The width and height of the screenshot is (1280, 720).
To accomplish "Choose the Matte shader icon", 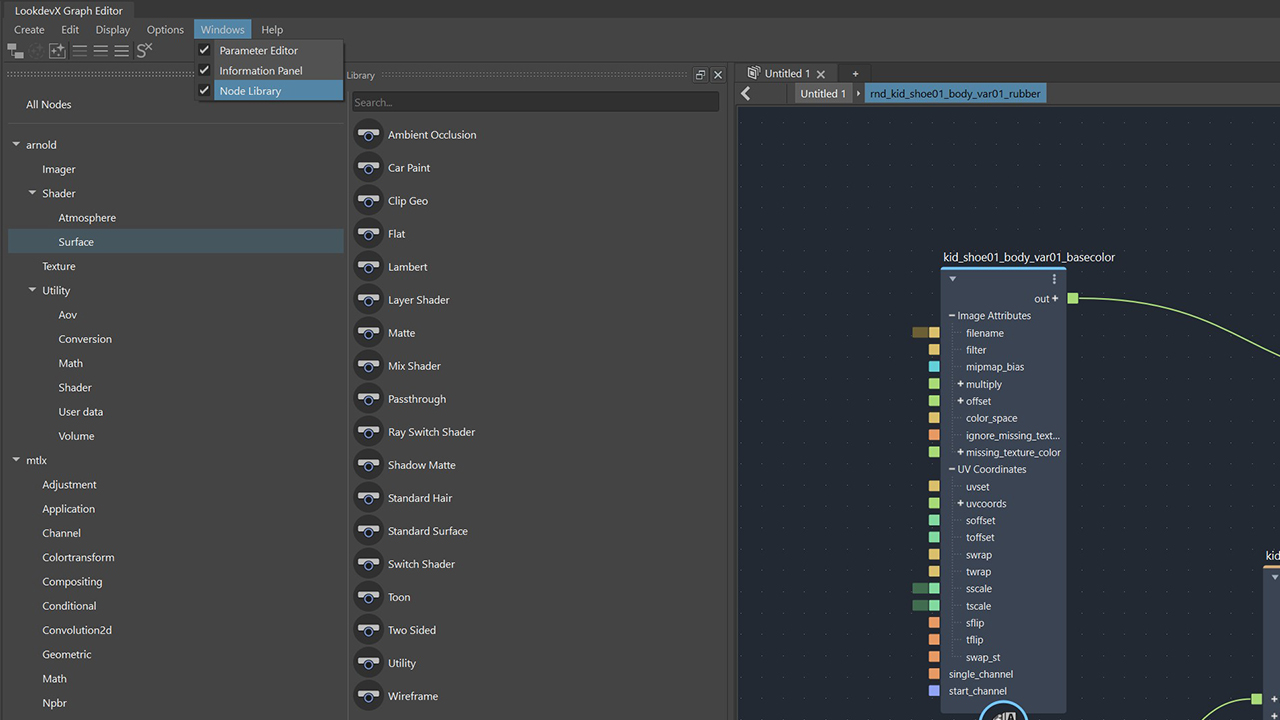I will pyautogui.click(x=369, y=333).
